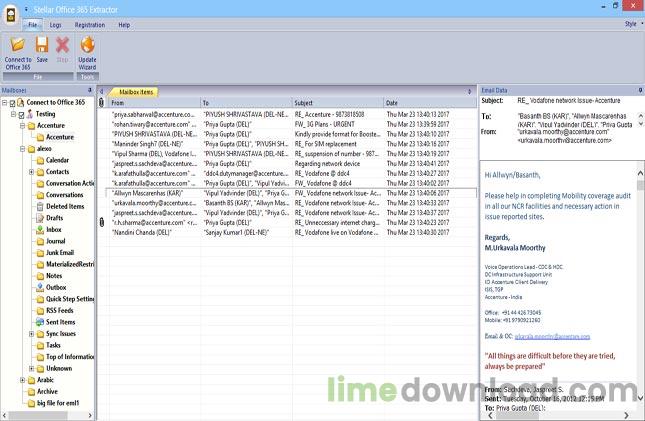Open the Registration menu tab

click(x=90, y=25)
